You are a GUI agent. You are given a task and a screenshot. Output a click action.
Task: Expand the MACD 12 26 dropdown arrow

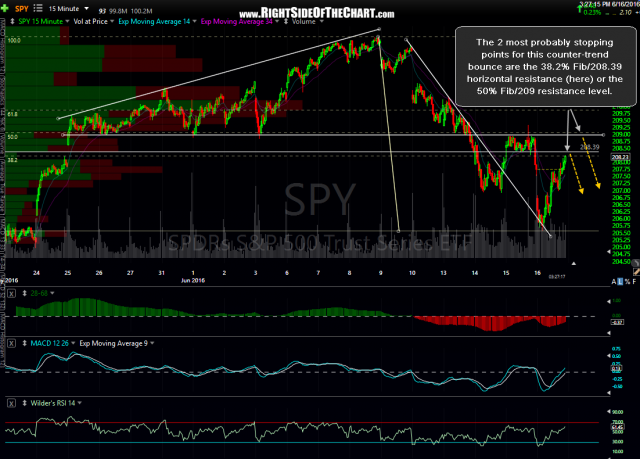[73, 343]
